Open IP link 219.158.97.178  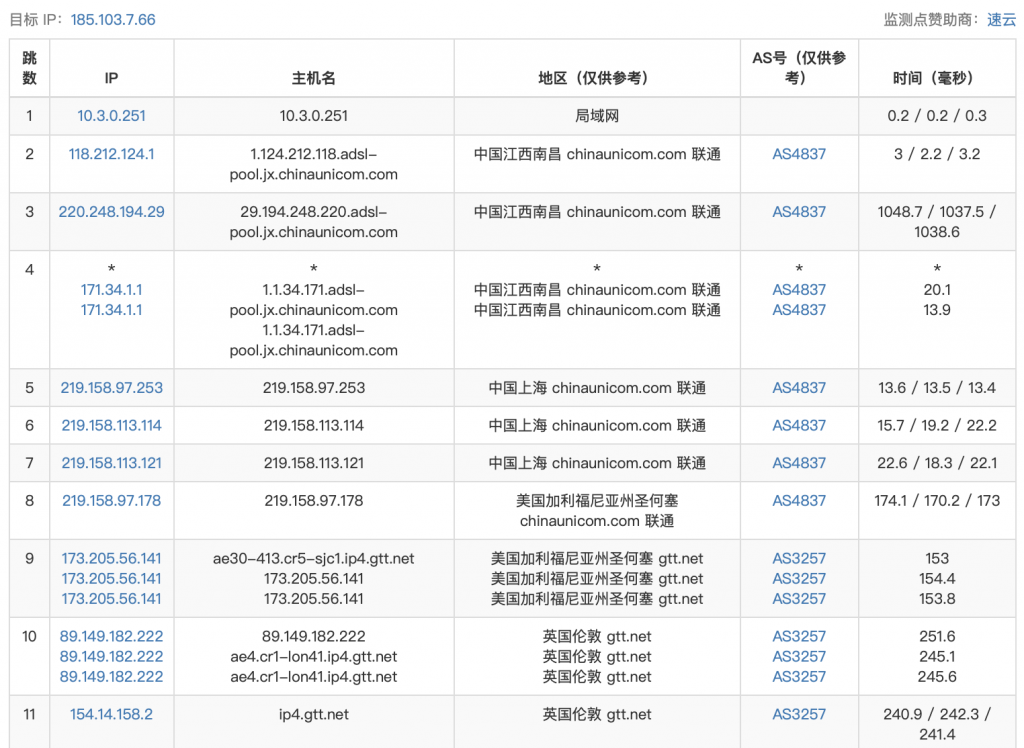click(112, 500)
